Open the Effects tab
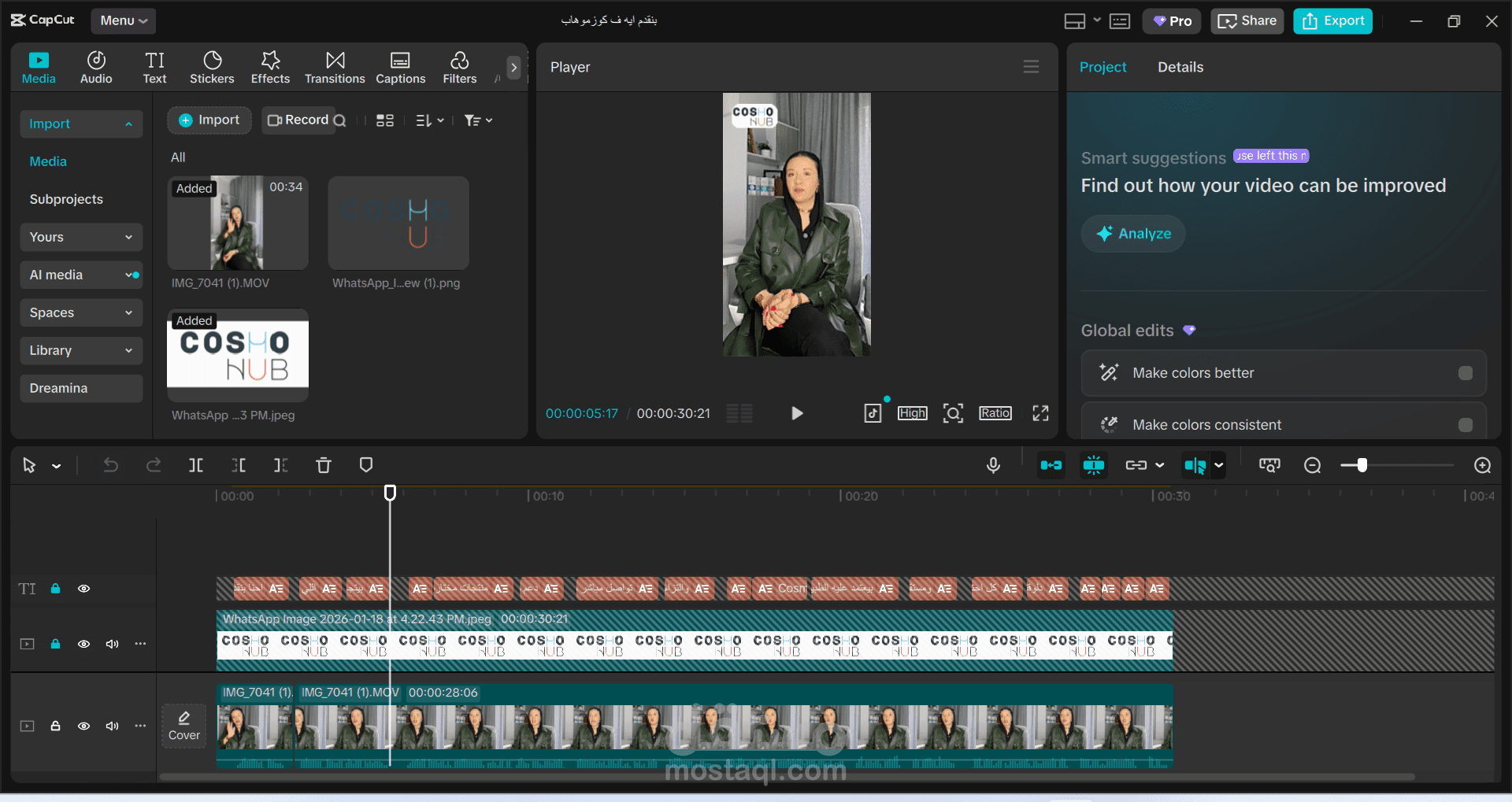Screen dimensions: 1512x802 point(270,68)
